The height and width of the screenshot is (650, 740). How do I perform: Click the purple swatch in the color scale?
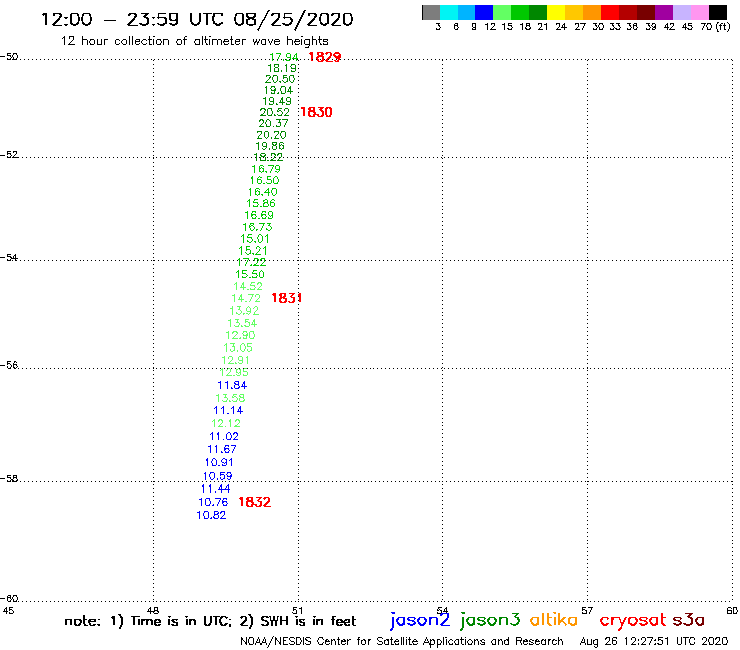click(664, 13)
